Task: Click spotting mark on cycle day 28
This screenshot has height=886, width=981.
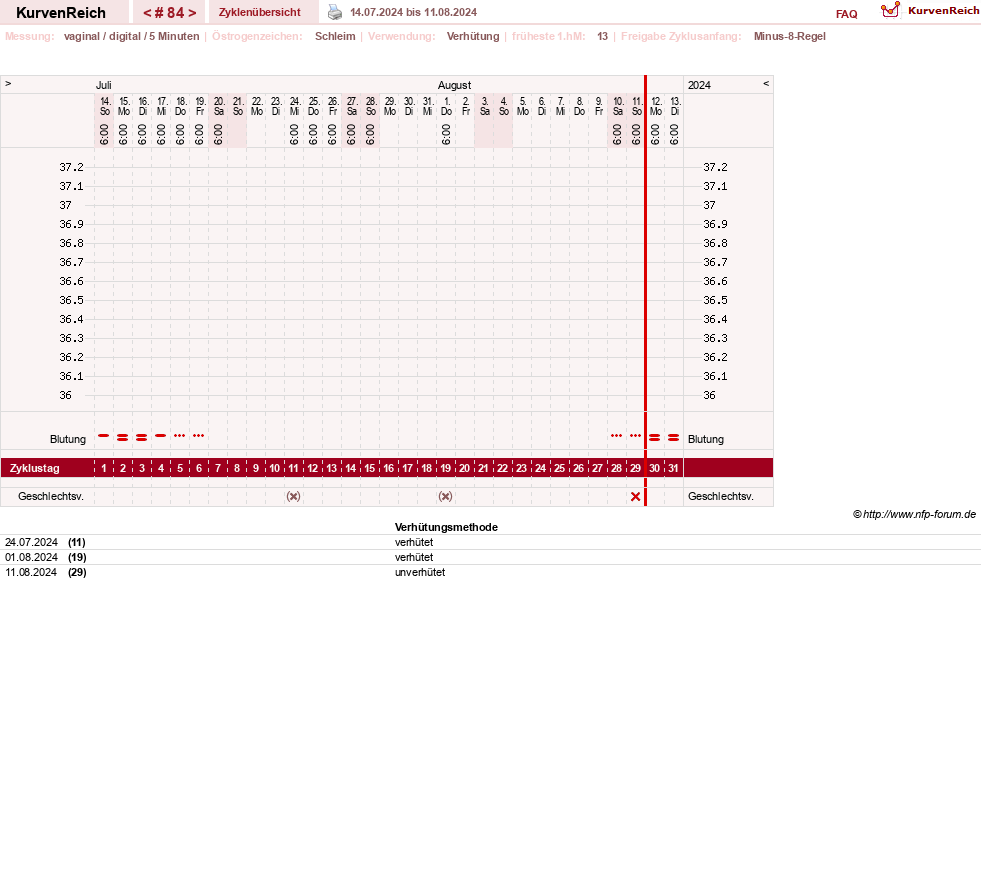Action: tap(616, 435)
